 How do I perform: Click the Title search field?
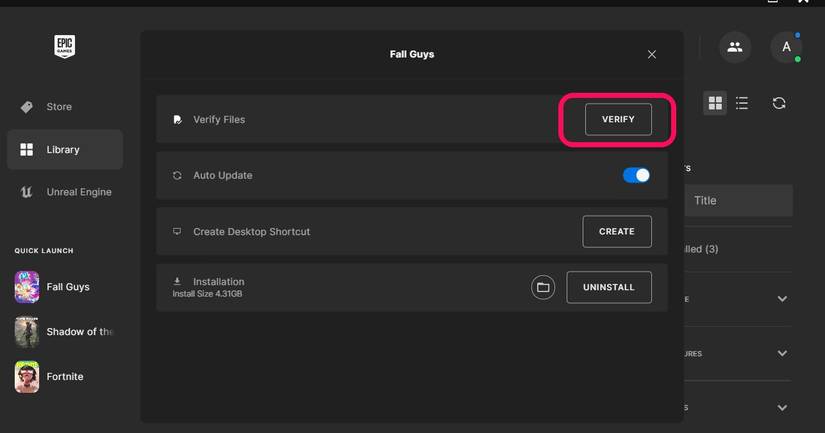pyautogui.click(x=739, y=200)
